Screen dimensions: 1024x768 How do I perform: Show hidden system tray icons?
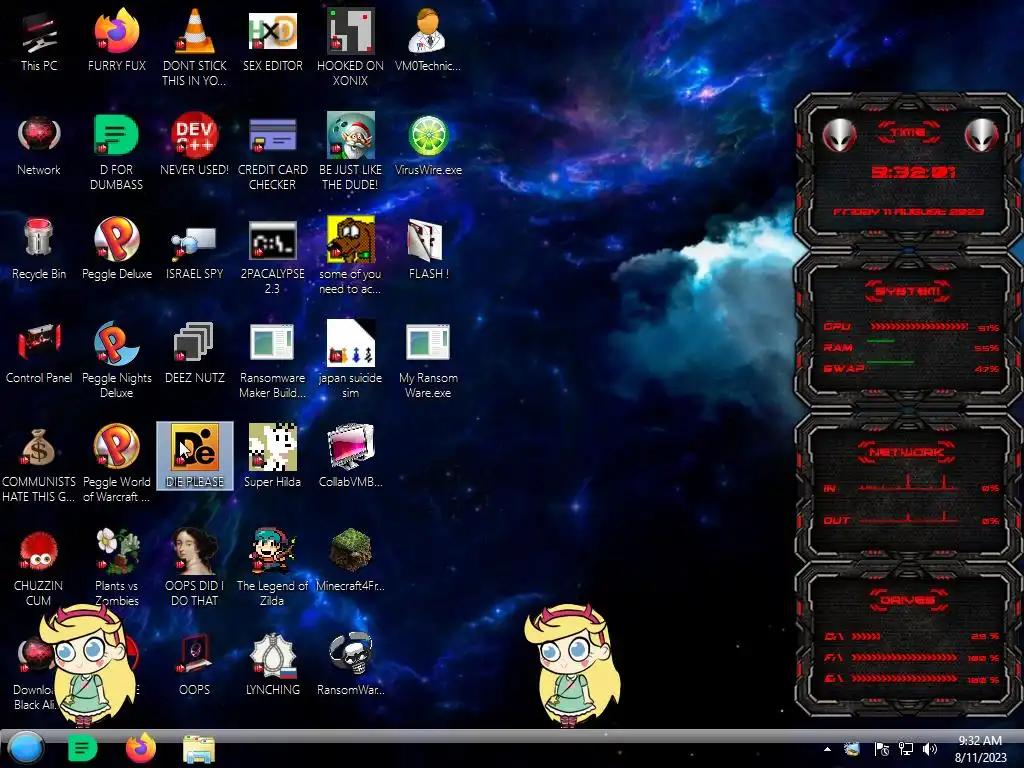click(827, 749)
